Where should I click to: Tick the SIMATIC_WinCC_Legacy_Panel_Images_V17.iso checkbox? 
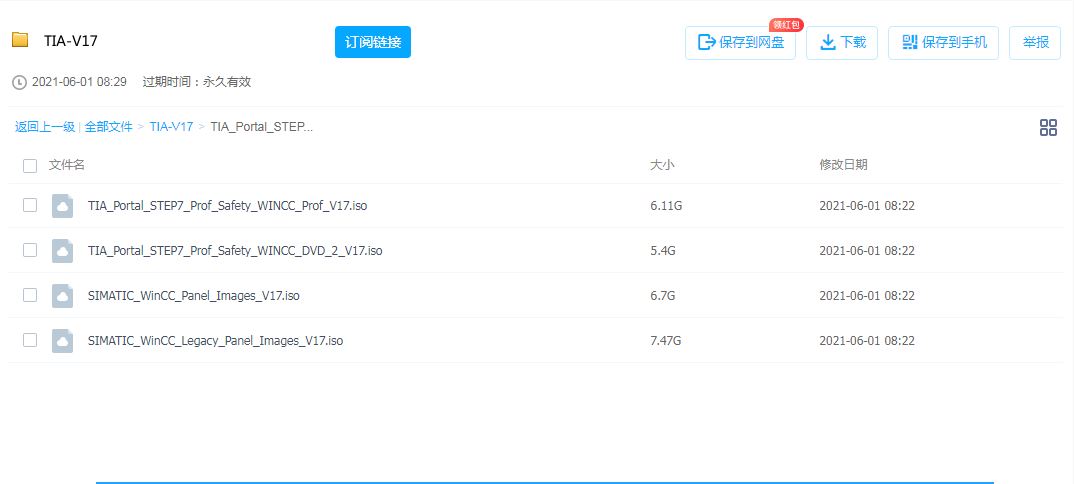point(30,340)
